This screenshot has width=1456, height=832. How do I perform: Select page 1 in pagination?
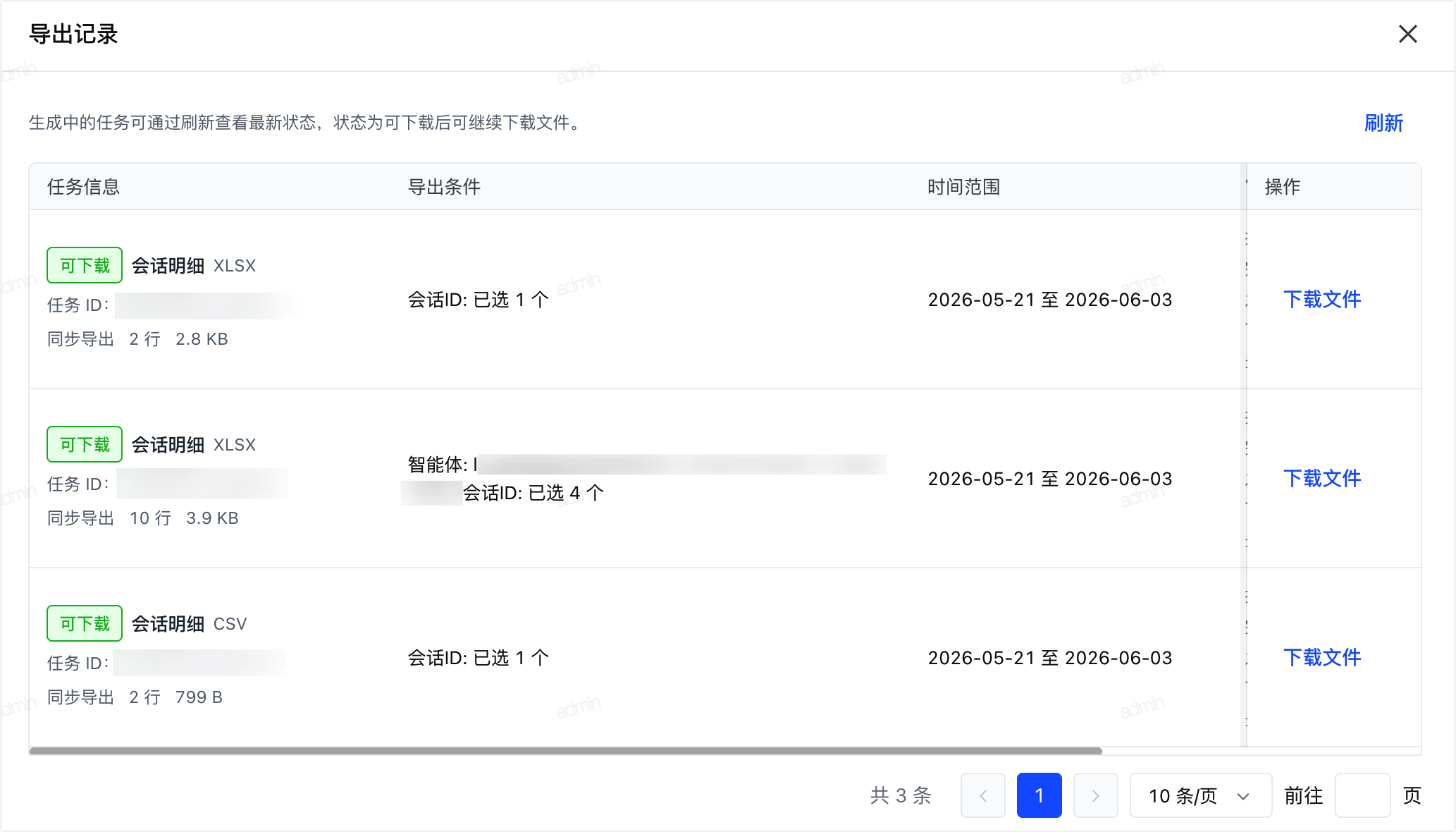(x=1039, y=795)
